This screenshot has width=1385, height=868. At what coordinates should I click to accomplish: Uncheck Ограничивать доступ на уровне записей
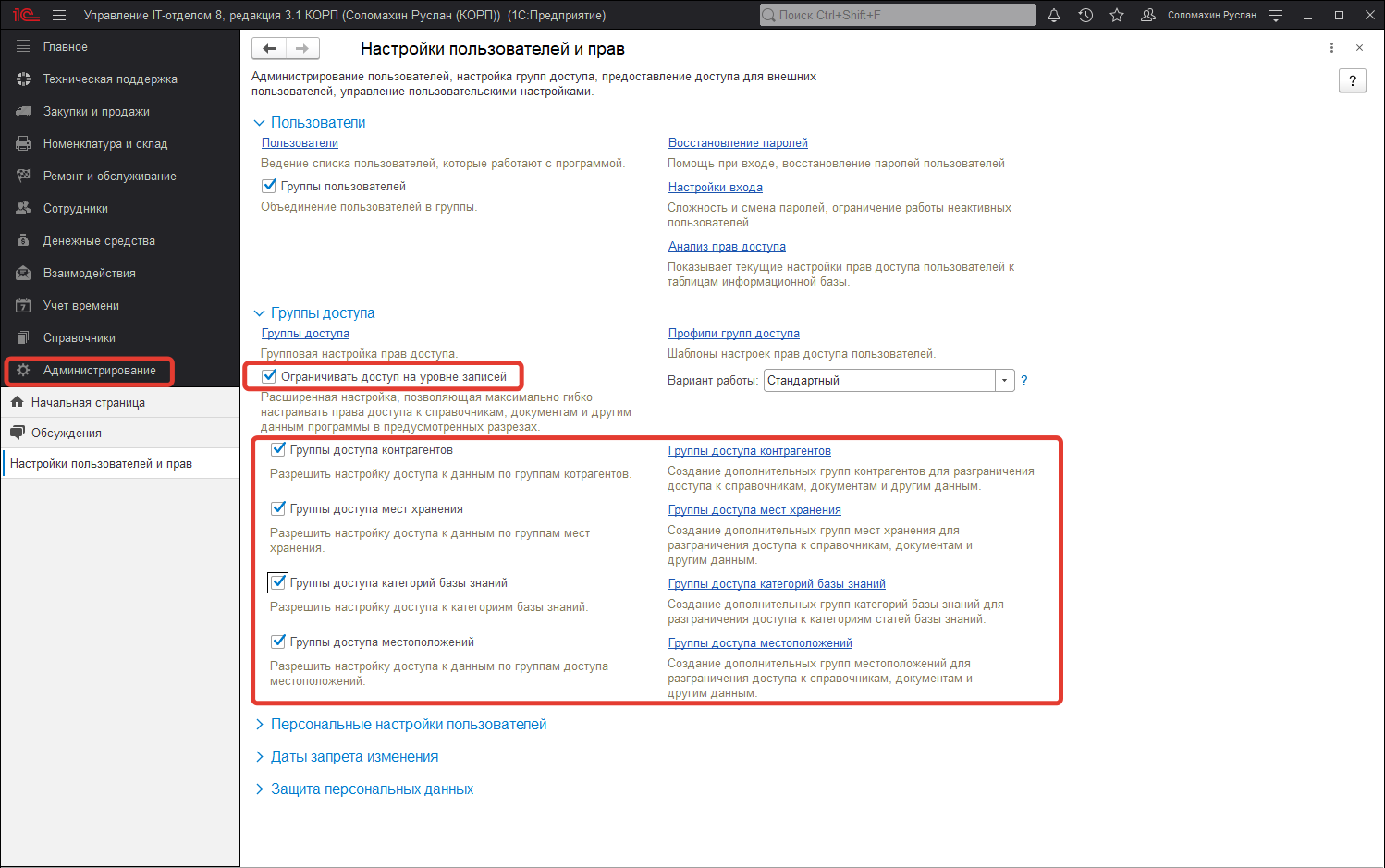(x=270, y=376)
